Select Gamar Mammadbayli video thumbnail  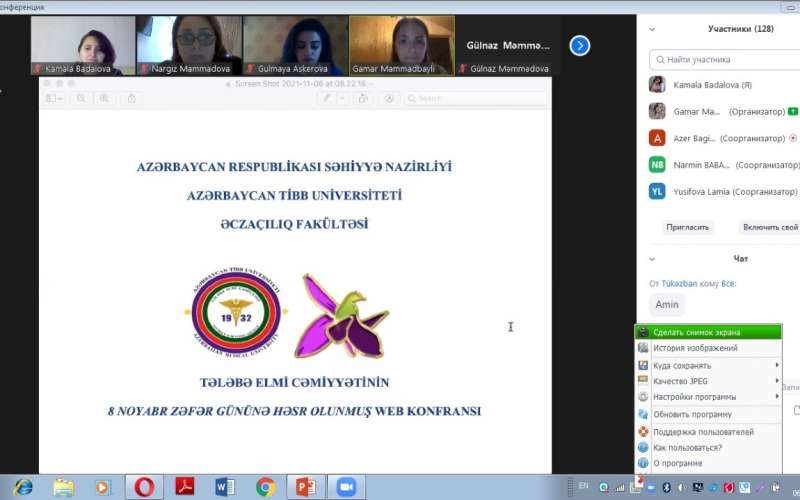[x=402, y=45]
